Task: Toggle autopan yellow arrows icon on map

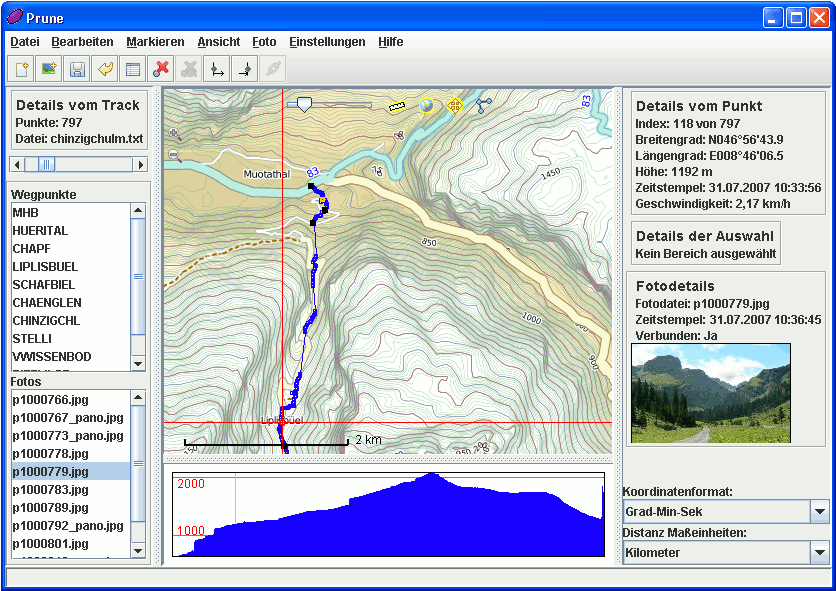Action: (x=455, y=105)
